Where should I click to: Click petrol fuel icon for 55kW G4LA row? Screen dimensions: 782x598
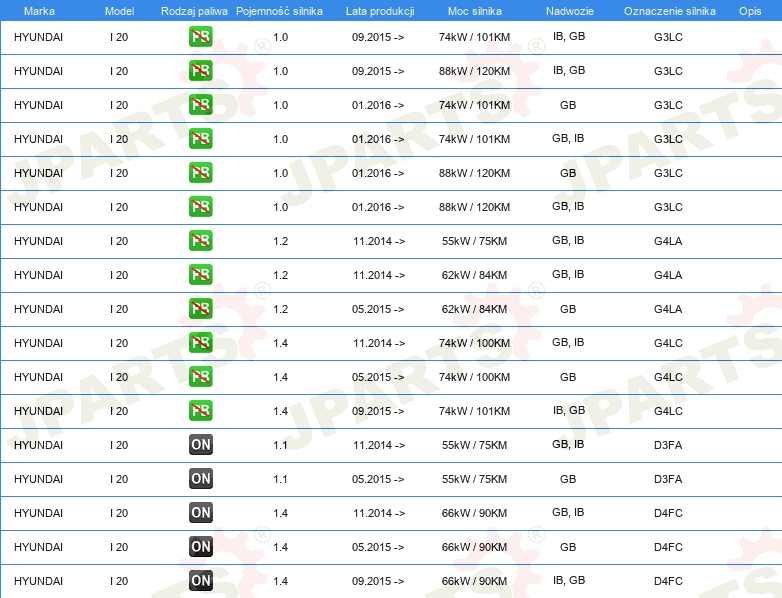(200, 240)
